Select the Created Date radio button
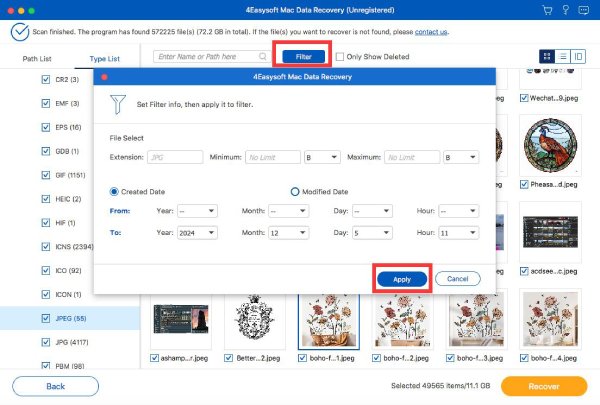This screenshot has width=600, height=405. pos(114,191)
